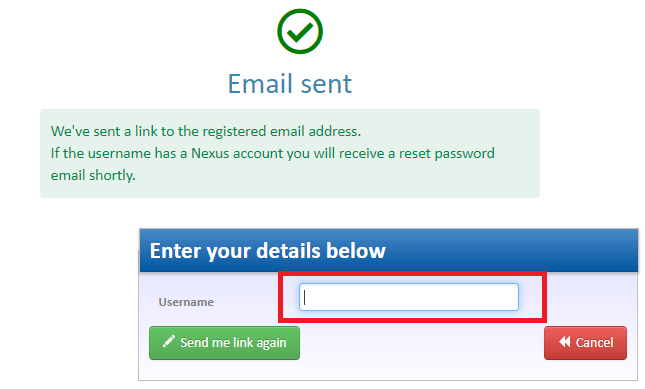The image size is (645, 389).
Task: Click the If the username has text line
Action: pos(273,153)
